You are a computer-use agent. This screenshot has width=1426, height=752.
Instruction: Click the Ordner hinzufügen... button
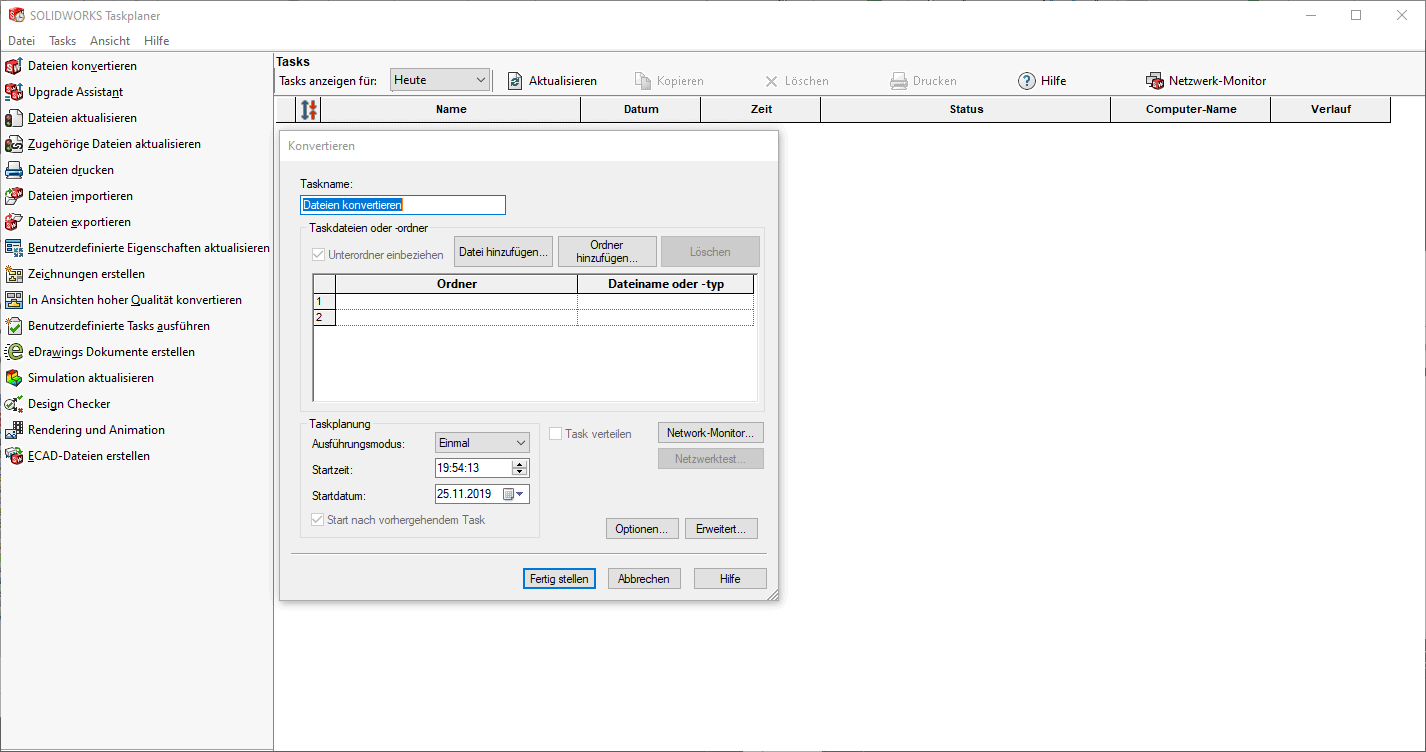pos(607,252)
